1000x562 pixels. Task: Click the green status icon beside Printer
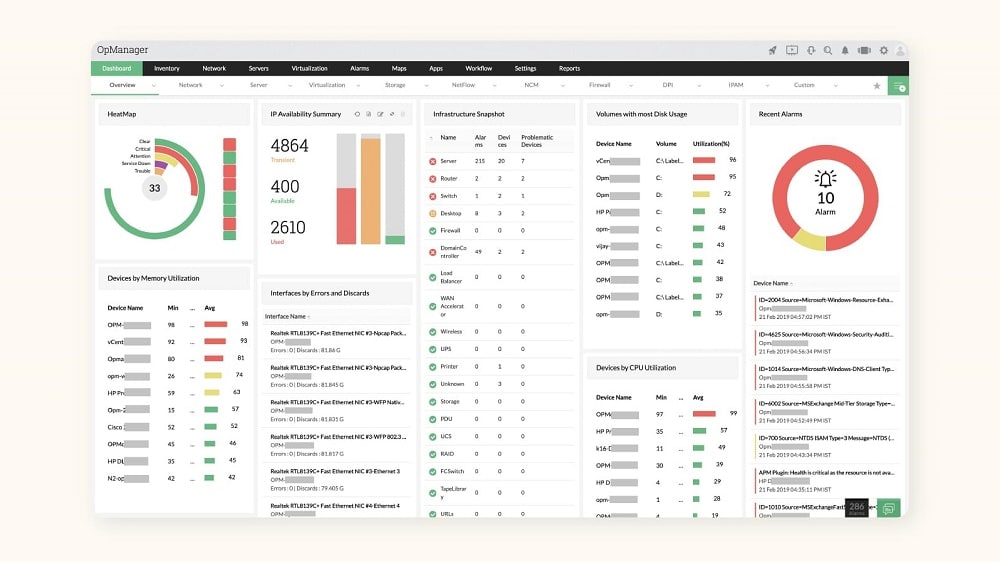[432, 367]
